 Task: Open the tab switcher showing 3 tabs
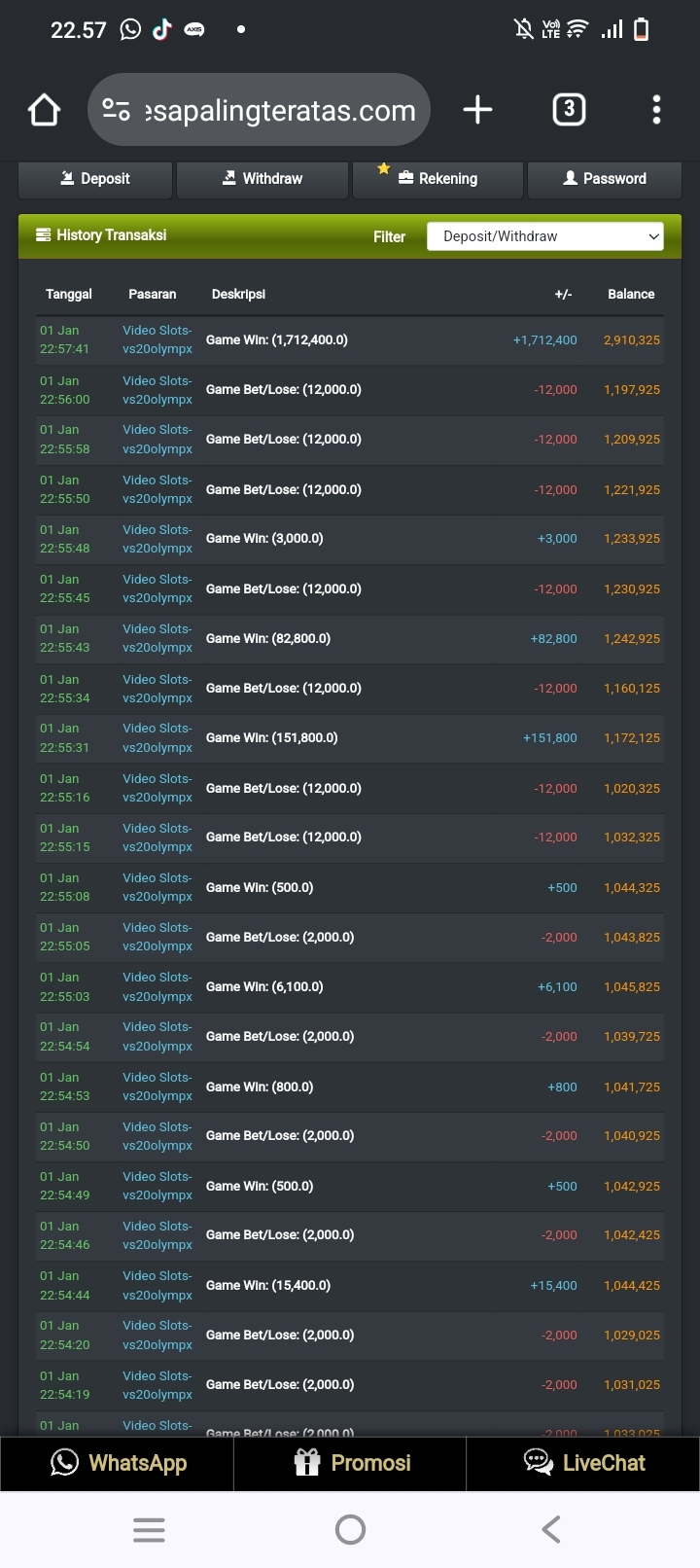tap(569, 110)
